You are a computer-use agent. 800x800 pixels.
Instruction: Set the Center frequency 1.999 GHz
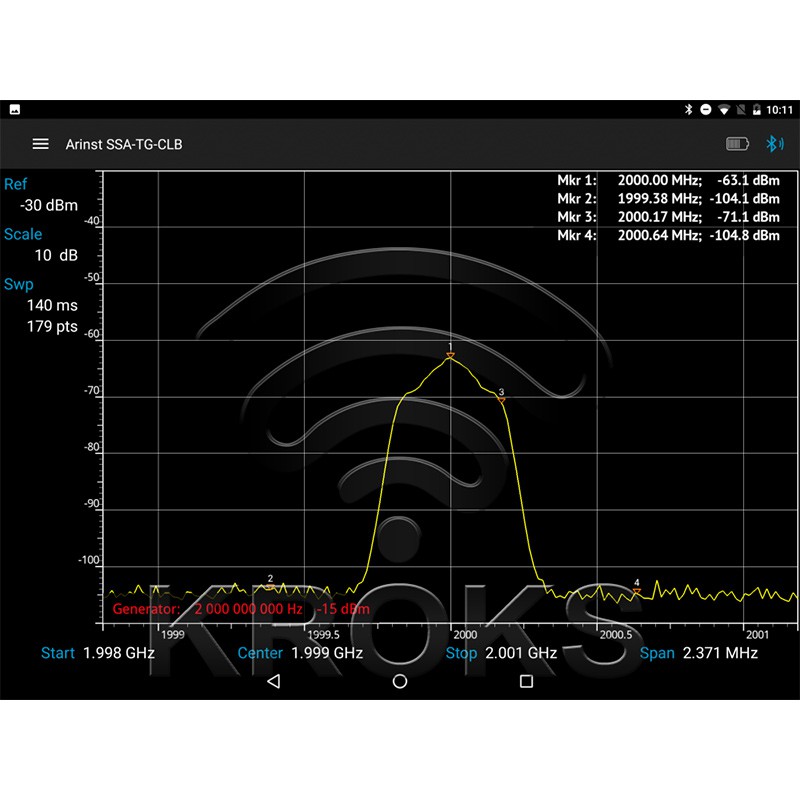[300, 653]
